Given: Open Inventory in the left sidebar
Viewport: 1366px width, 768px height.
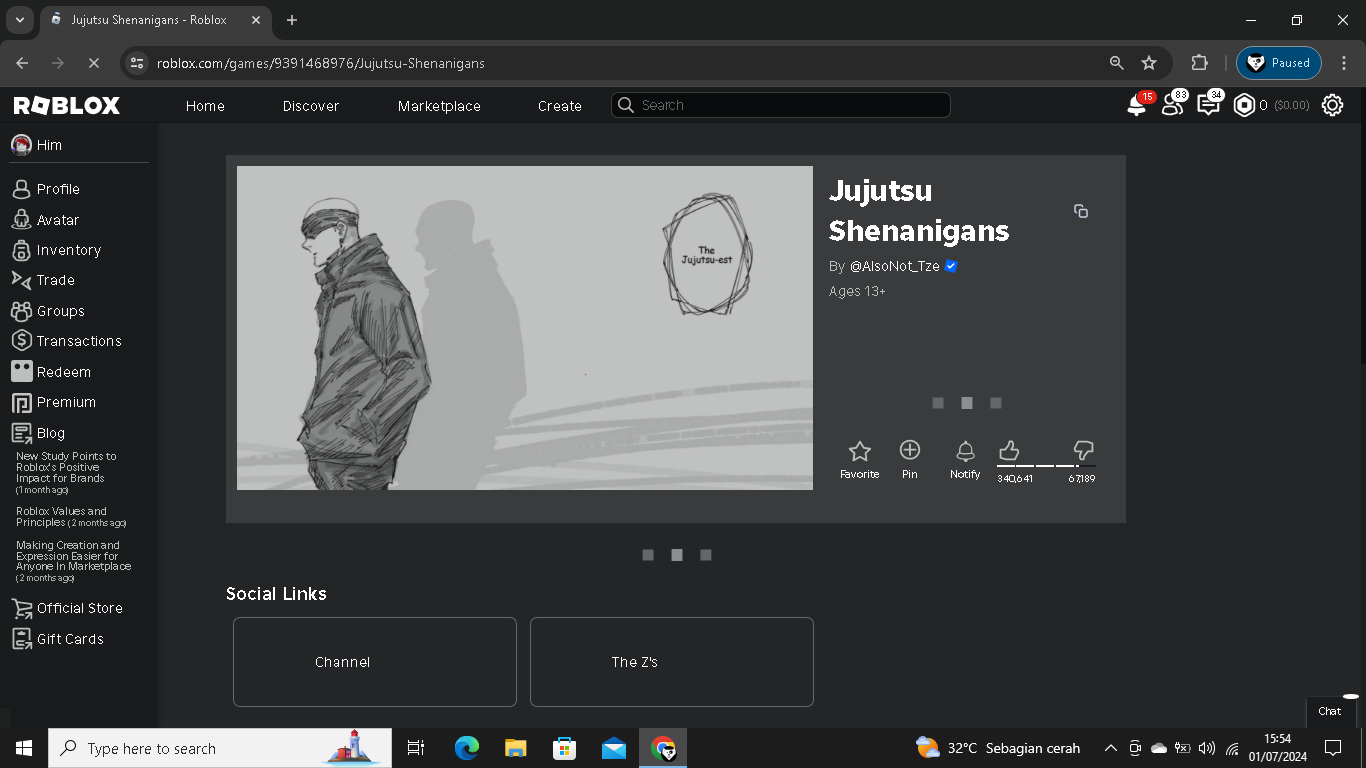Looking at the screenshot, I should point(69,250).
